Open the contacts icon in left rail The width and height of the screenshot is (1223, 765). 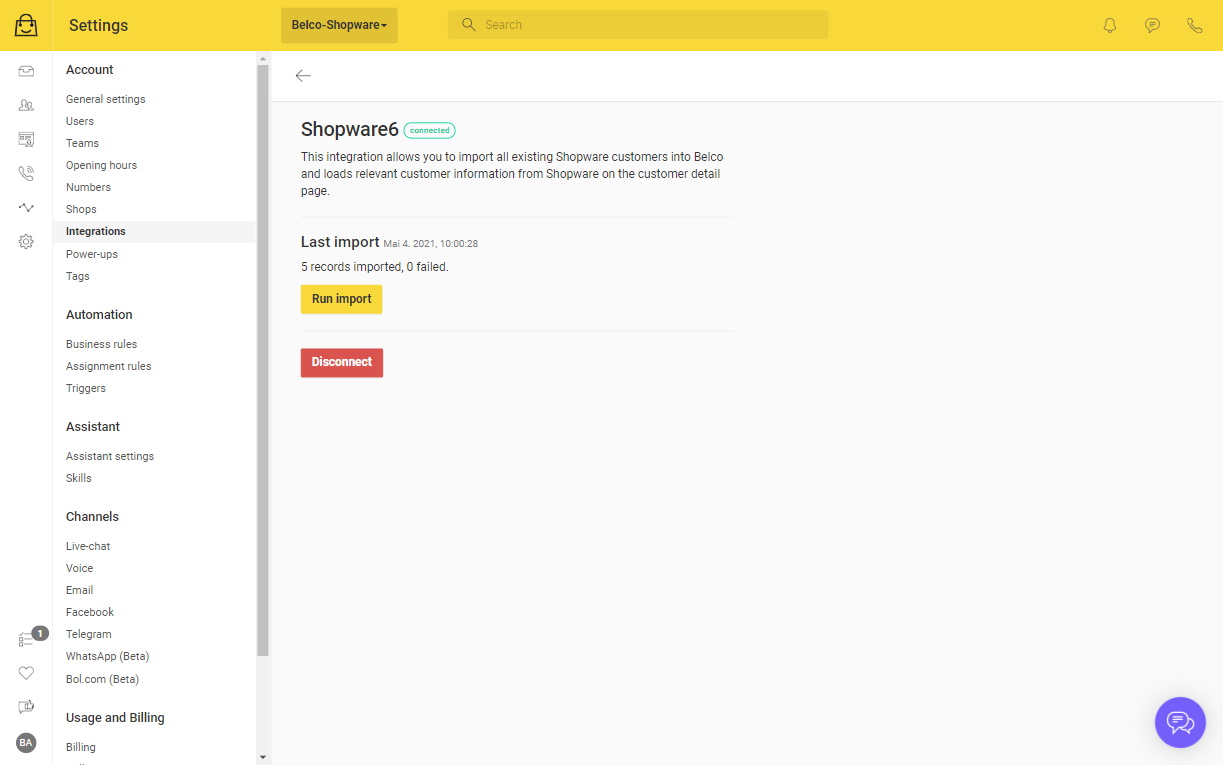point(26,105)
